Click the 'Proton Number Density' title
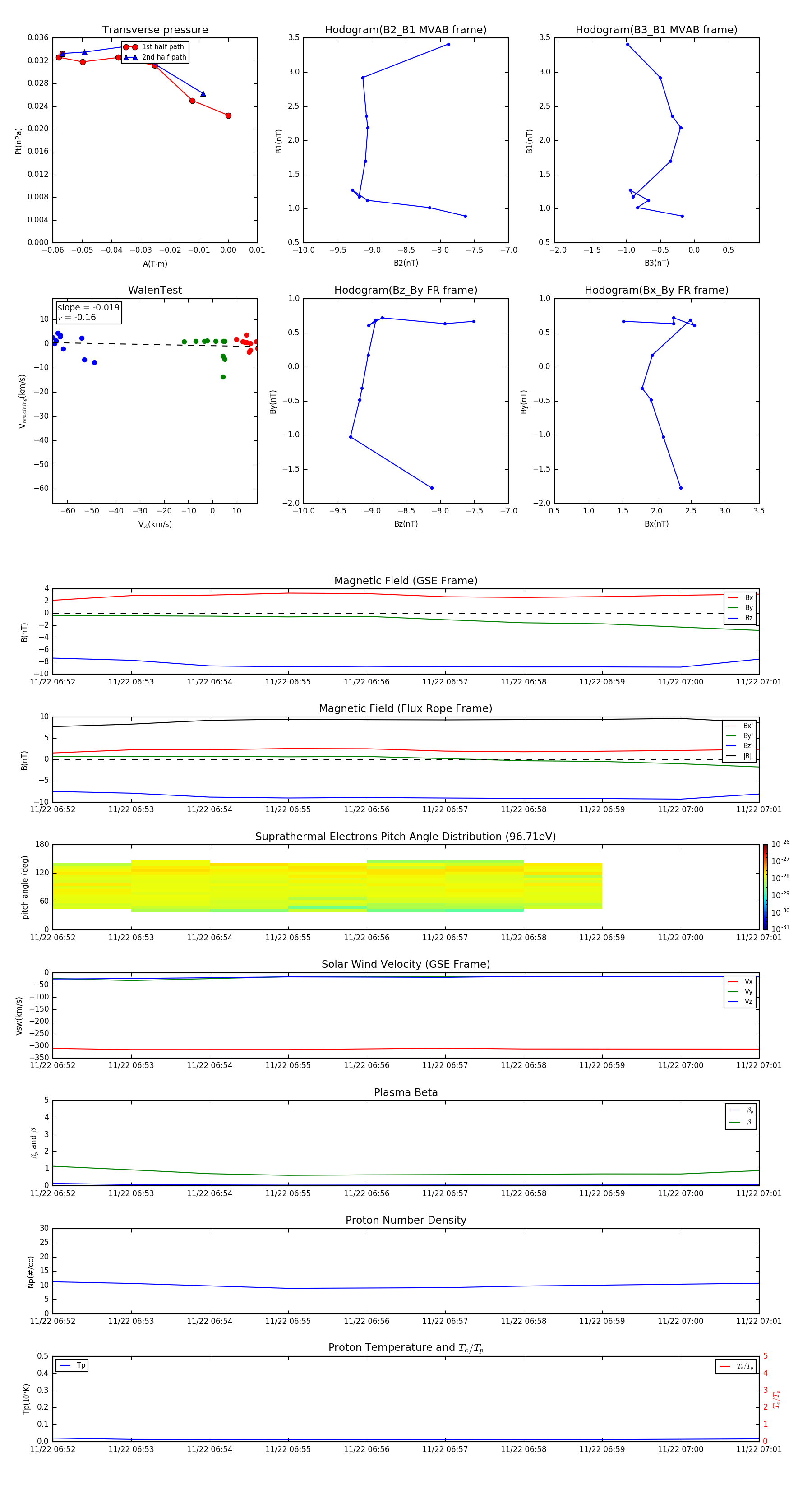The image size is (812, 1489). click(406, 1220)
